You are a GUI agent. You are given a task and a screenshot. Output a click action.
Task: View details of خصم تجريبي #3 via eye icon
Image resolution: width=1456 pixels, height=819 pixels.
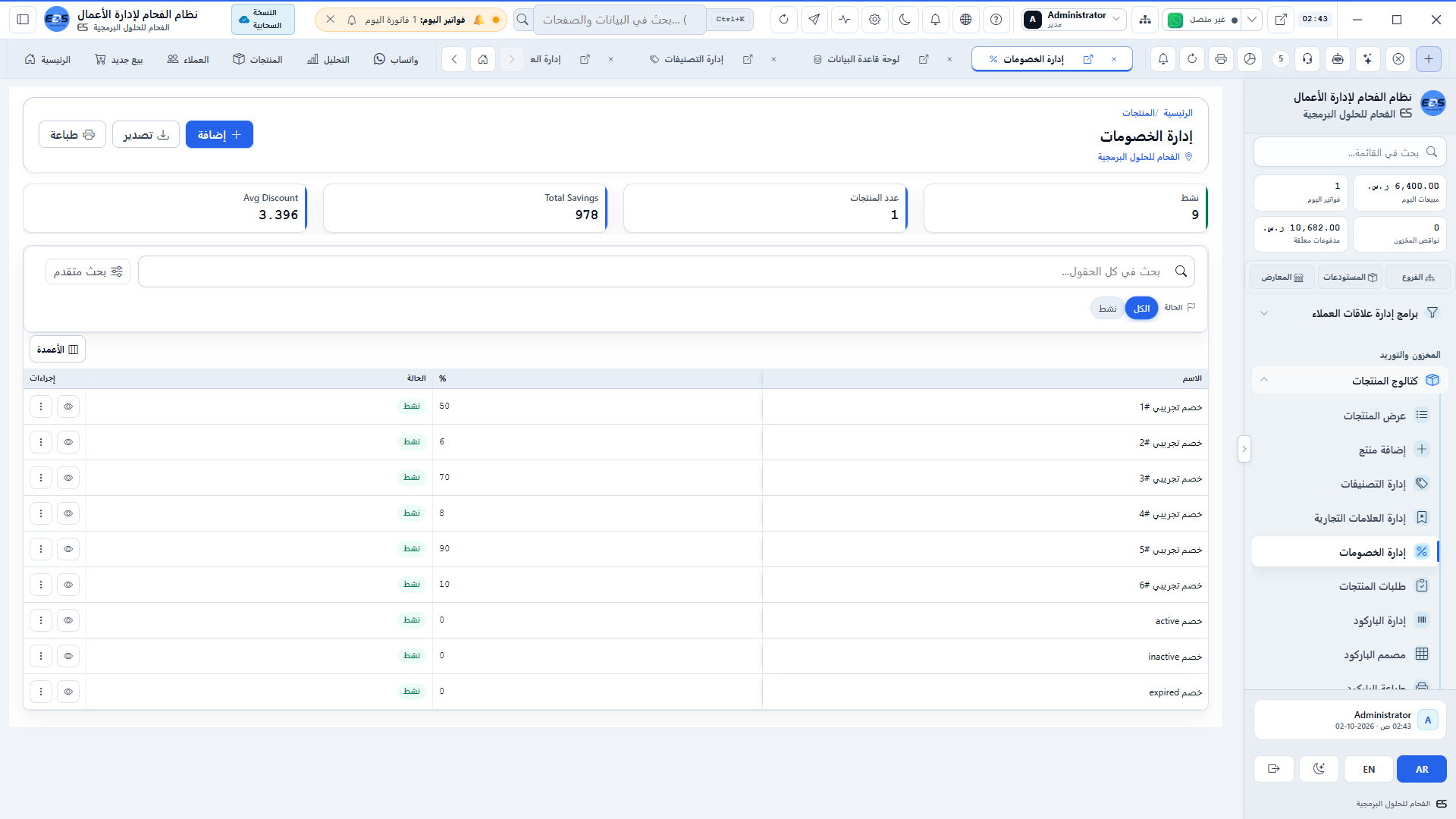coord(68,478)
